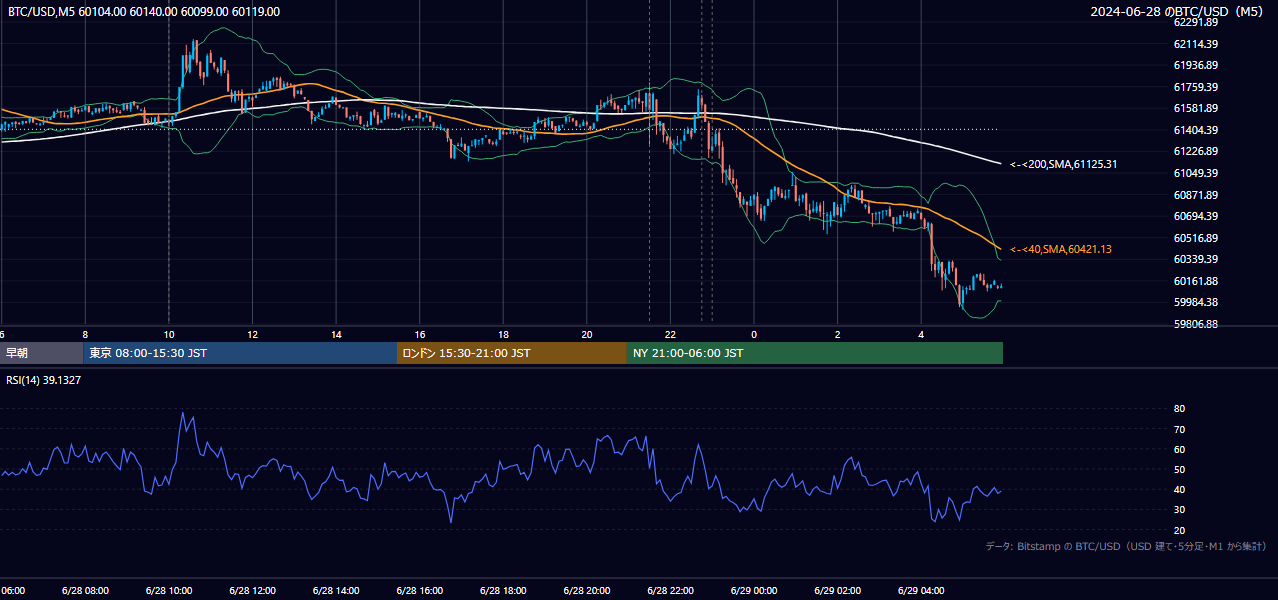Image resolution: width=1278 pixels, height=600 pixels.
Task: Select the ロンドン 15:30-21:00 JST session bar
Action: tap(512, 353)
